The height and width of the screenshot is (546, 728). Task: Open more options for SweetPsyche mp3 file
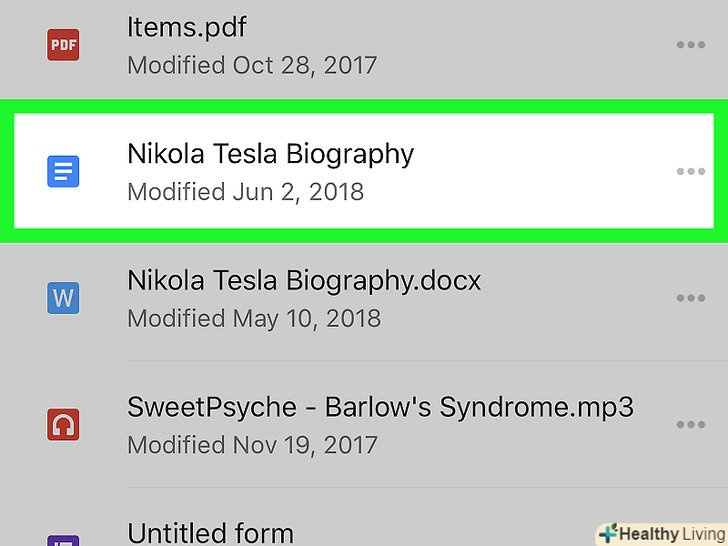tap(690, 425)
